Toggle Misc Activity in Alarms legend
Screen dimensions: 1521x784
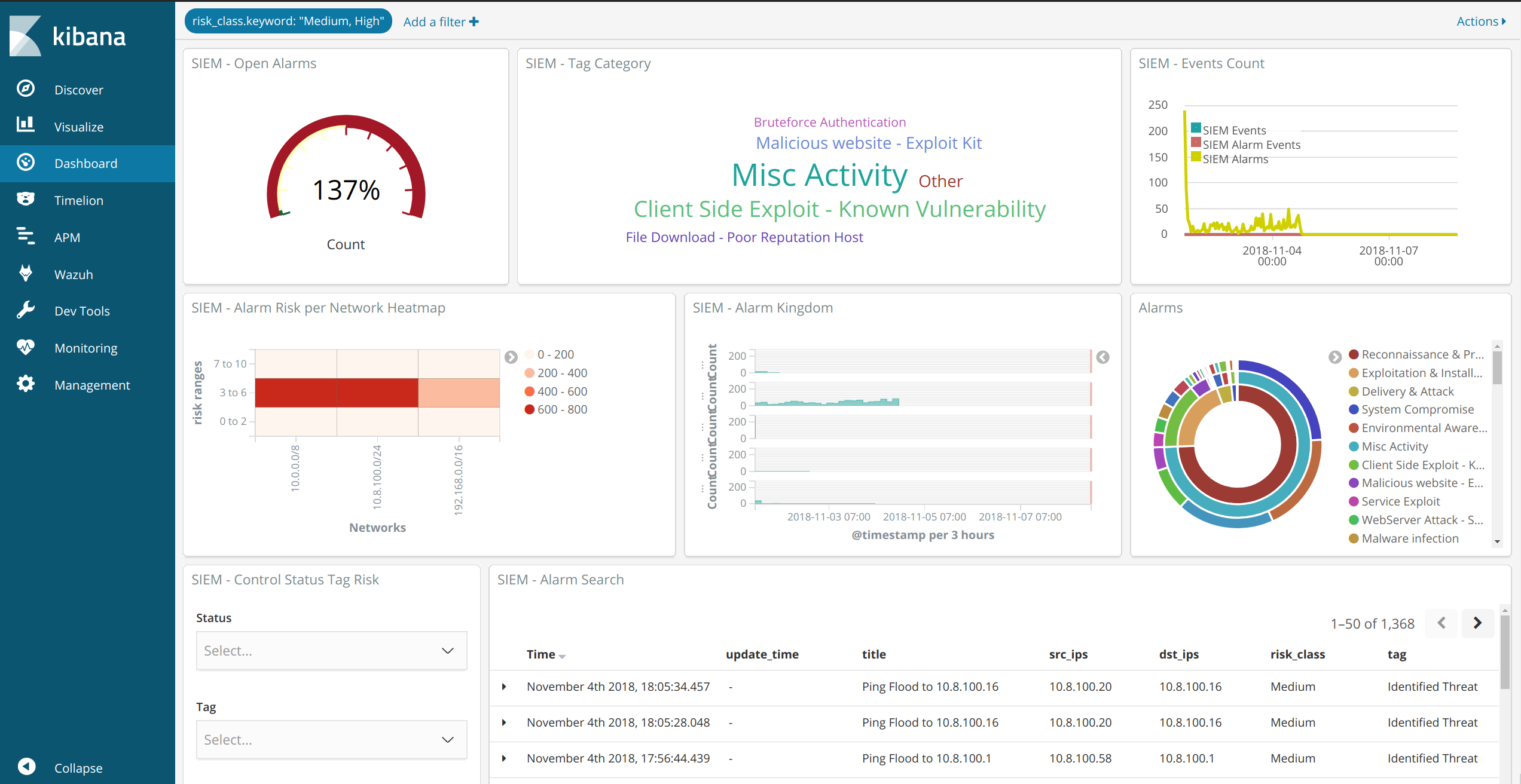point(1394,446)
